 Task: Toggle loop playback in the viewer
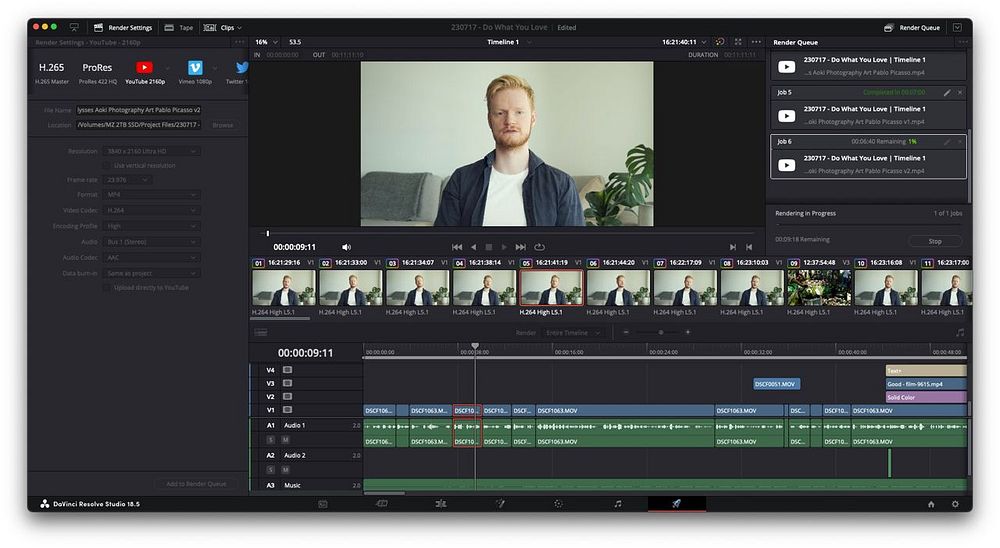tap(540, 247)
